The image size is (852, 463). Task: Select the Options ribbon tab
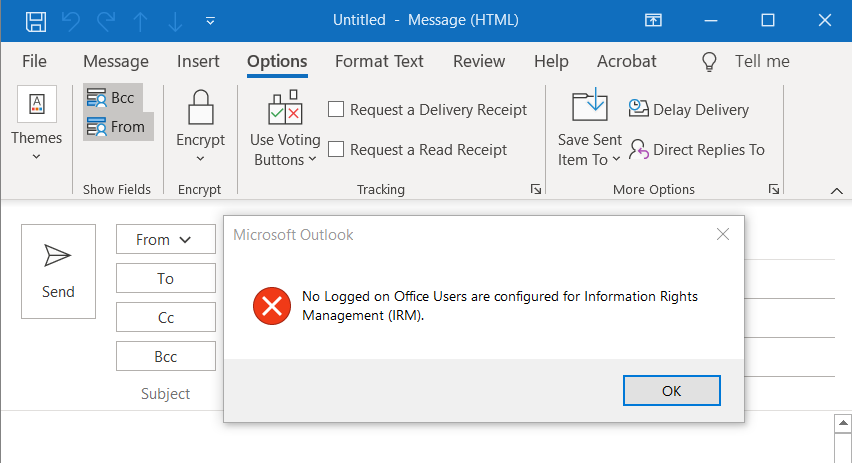[277, 61]
